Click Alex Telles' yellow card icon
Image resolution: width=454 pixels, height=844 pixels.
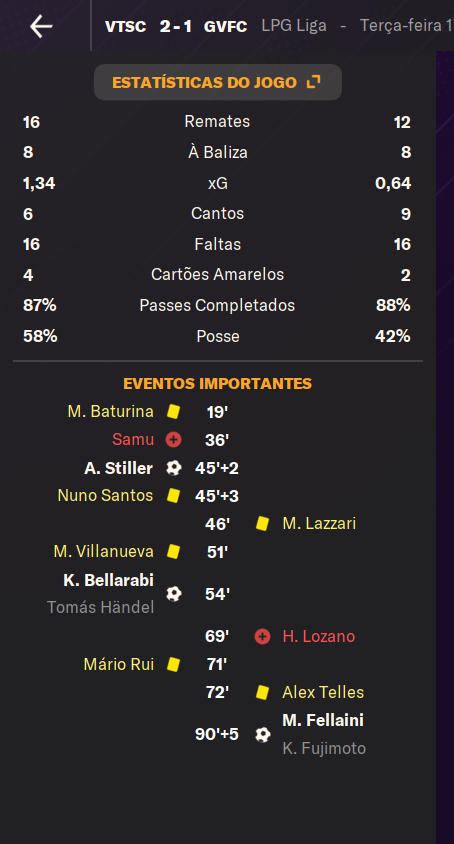point(262,692)
